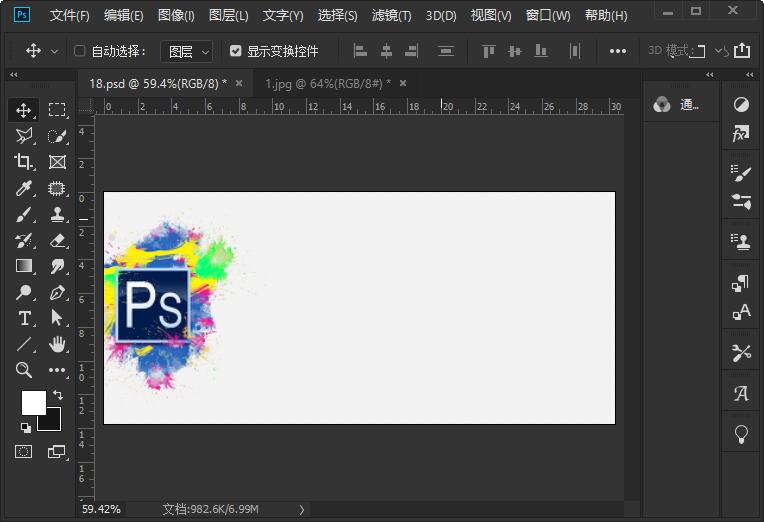Swap foreground and background colors
Image resolution: width=764 pixels, height=522 pixels.
coord(58,394)
